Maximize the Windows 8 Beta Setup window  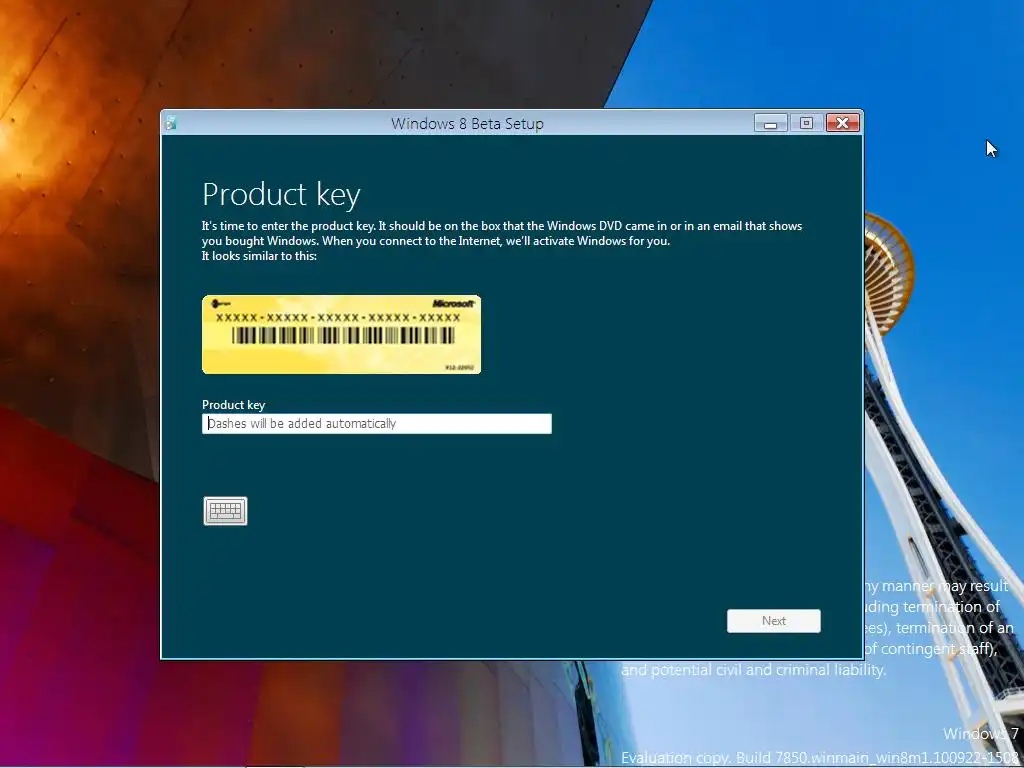[807, 123]
